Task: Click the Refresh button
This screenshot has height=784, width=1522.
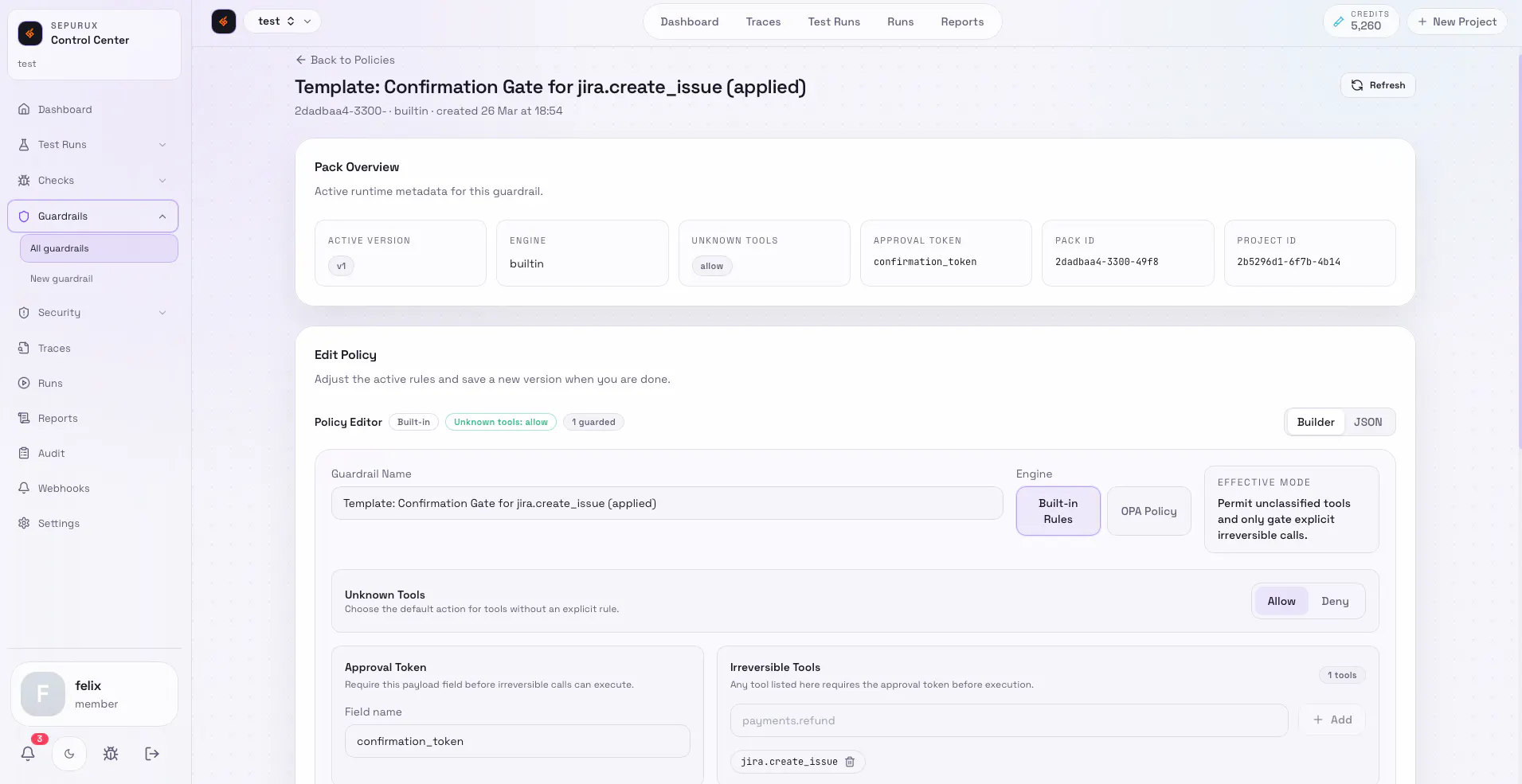Action: tap(1378, 85)
